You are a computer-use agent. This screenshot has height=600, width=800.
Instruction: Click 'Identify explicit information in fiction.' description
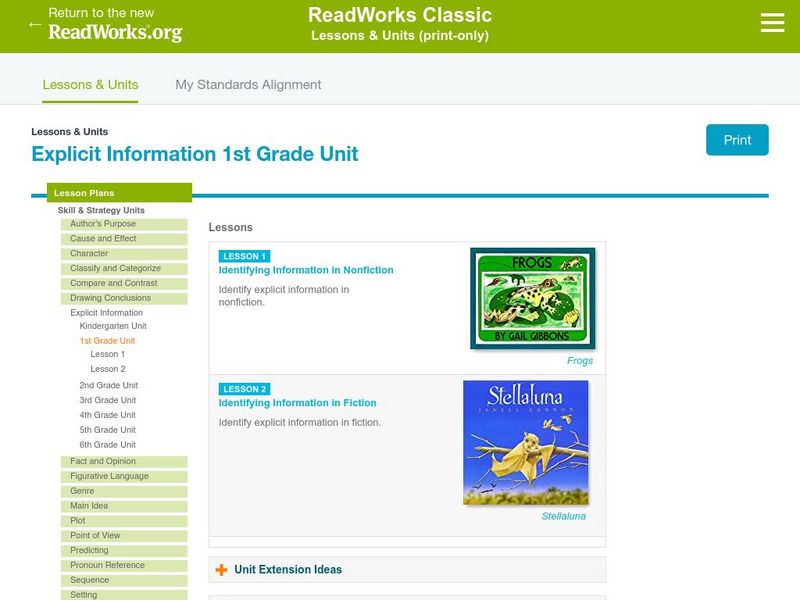click(x=299, y=422)
